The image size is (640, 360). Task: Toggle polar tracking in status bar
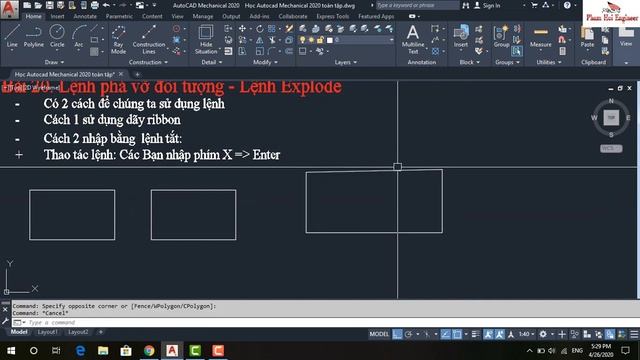click(409, 334)
